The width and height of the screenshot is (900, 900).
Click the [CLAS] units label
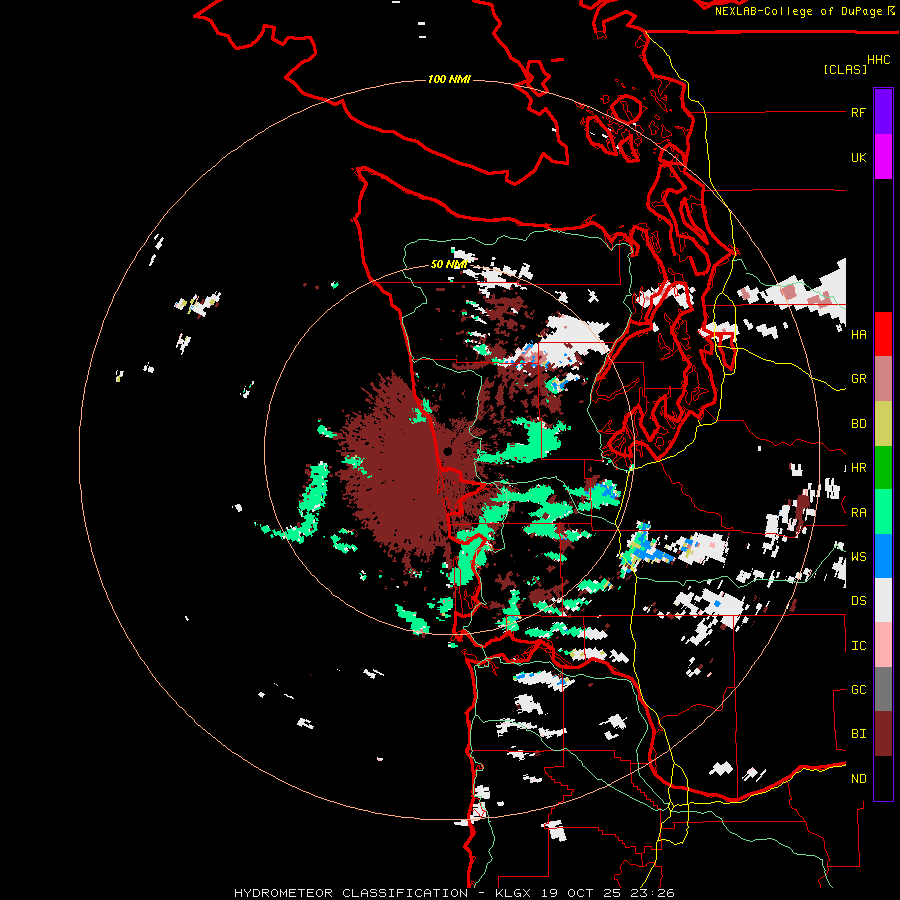pos(845,69)
